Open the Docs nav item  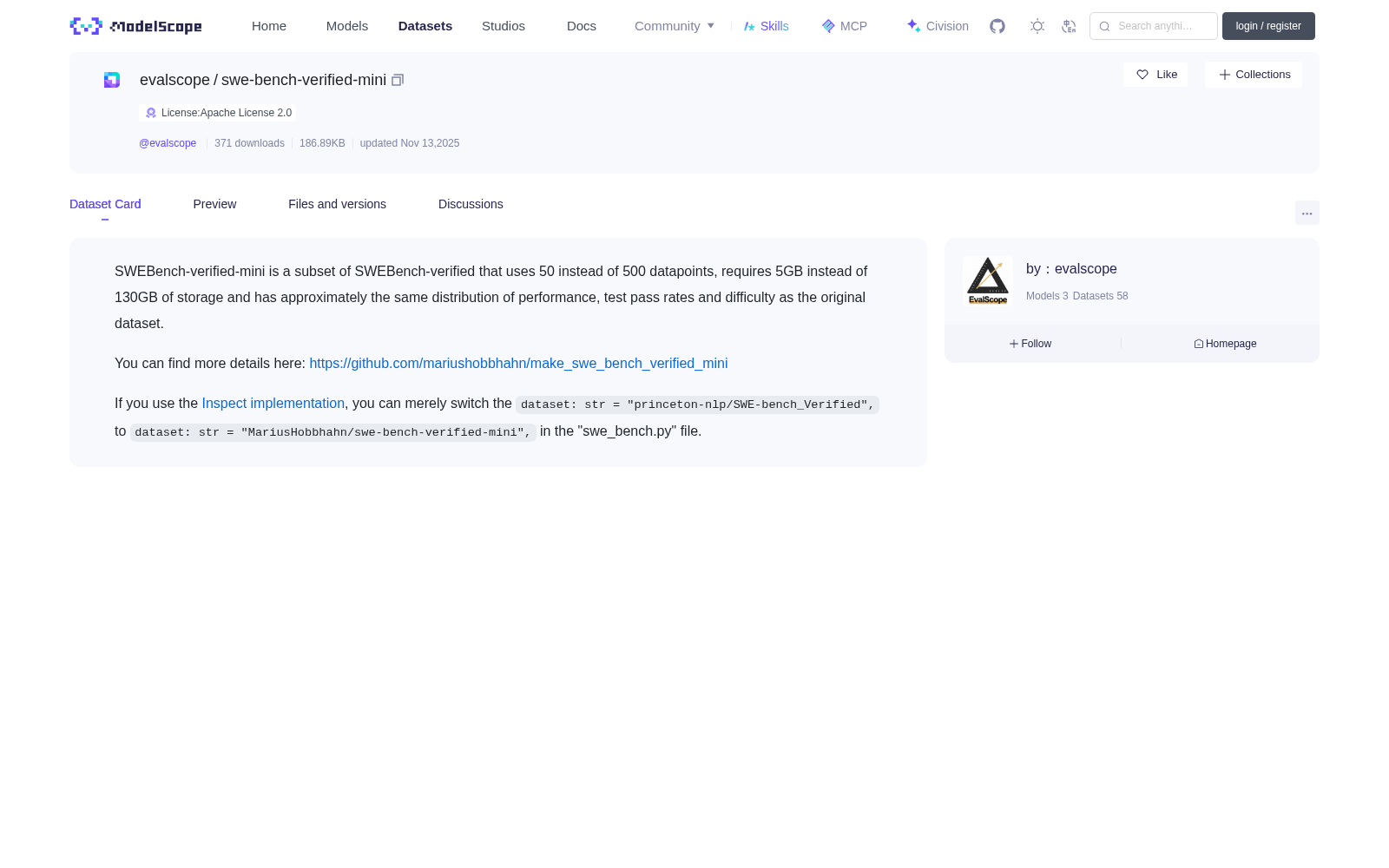click(x=582, y=26)
